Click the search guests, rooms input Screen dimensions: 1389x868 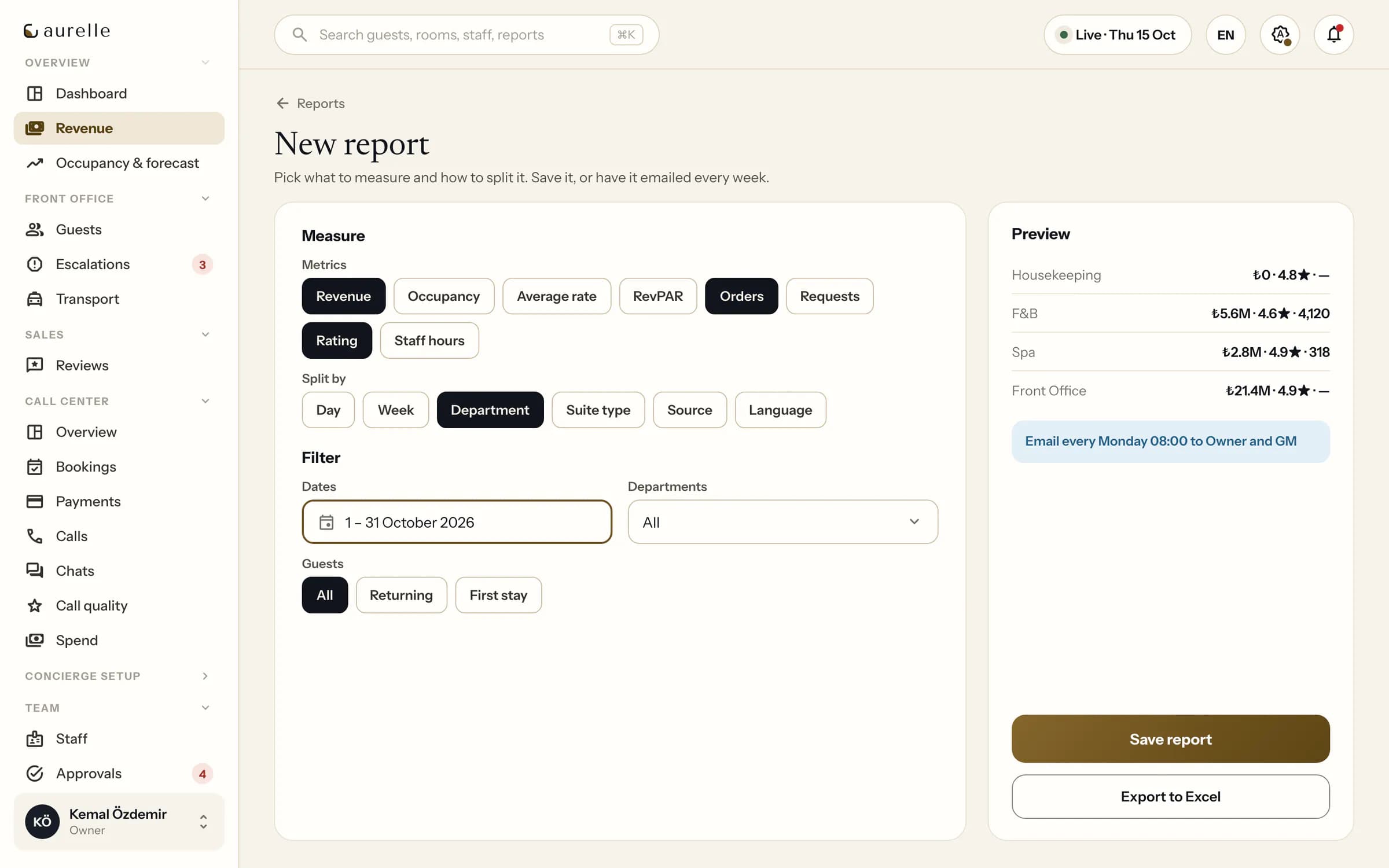(466, 35)
